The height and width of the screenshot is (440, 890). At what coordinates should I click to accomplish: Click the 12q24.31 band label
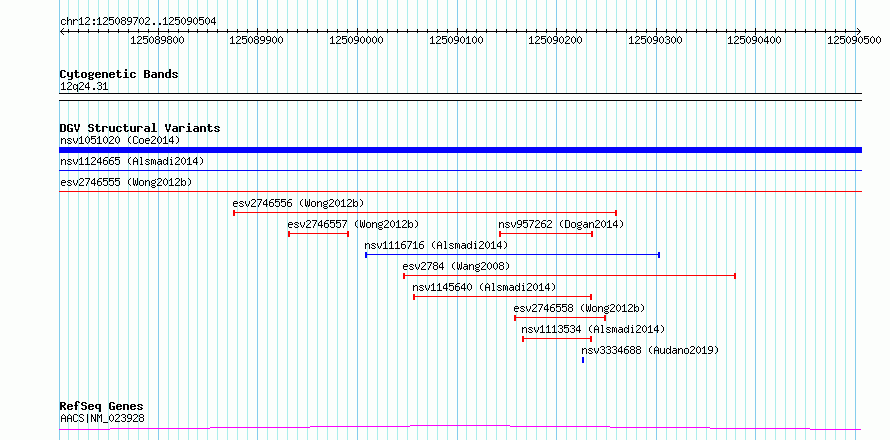click(84, 86)
